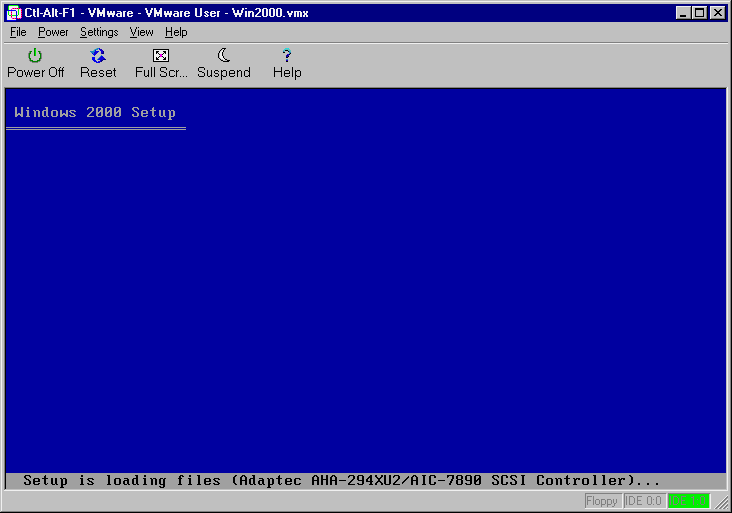Suspend the virtual machine via moon icon

click(224, 56)
